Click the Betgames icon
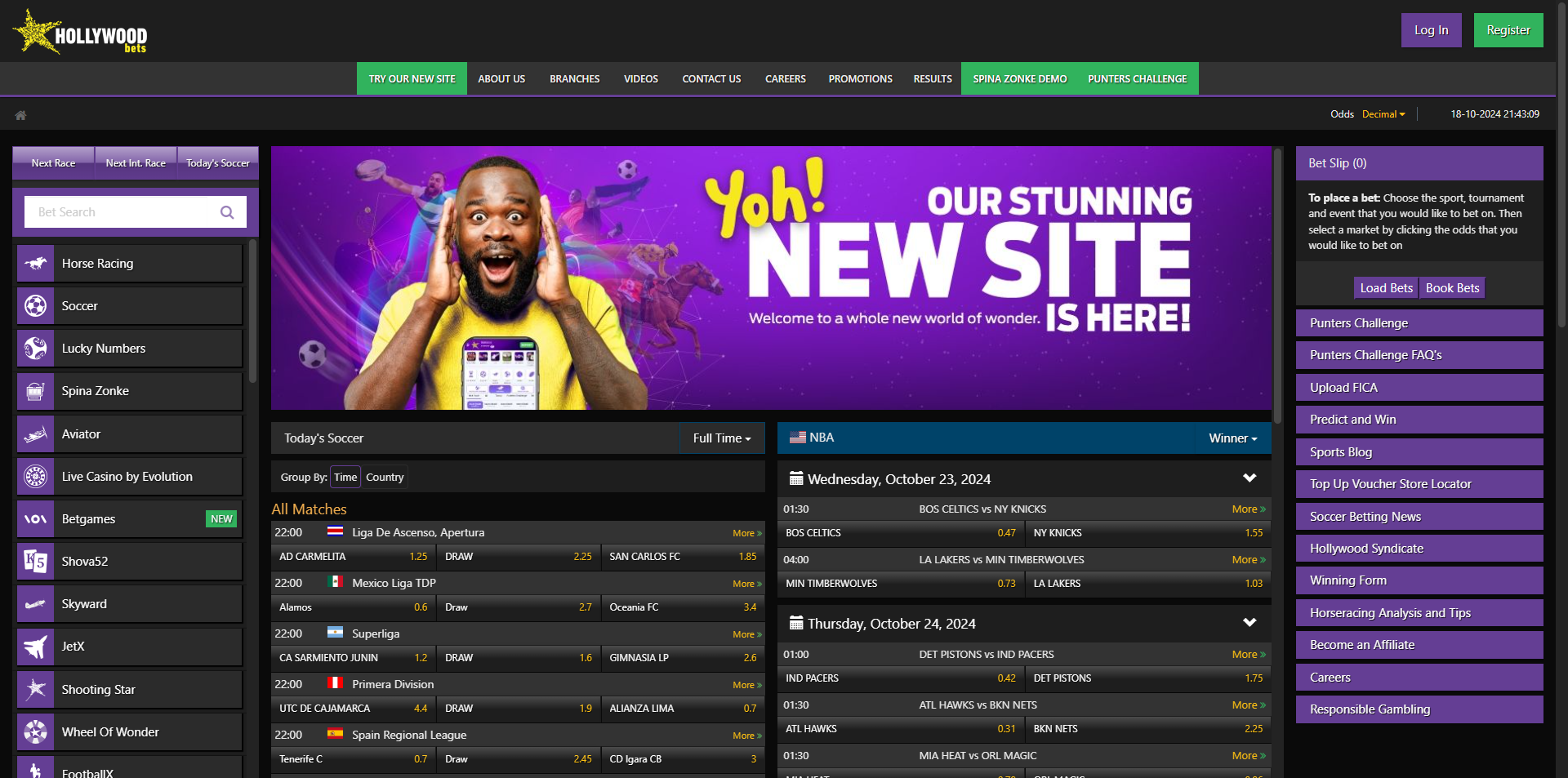Screen dimensions: 1568x778 (35, 519)
